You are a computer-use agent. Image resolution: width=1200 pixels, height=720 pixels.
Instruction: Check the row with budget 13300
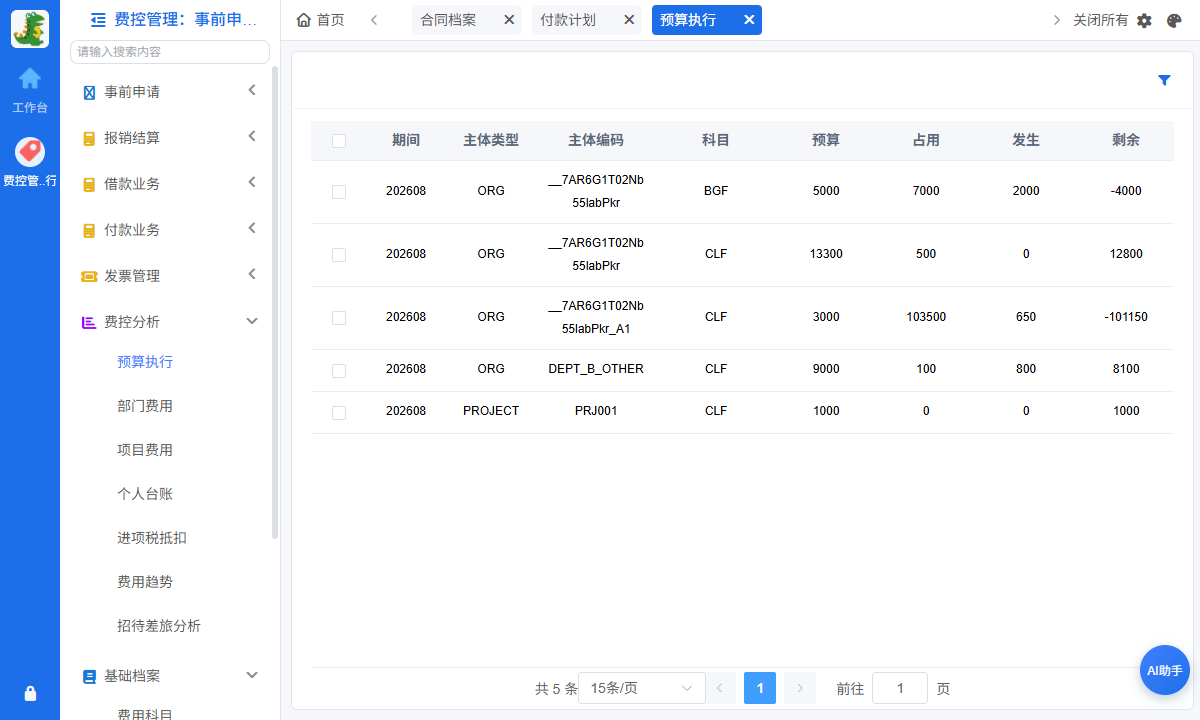339,255
